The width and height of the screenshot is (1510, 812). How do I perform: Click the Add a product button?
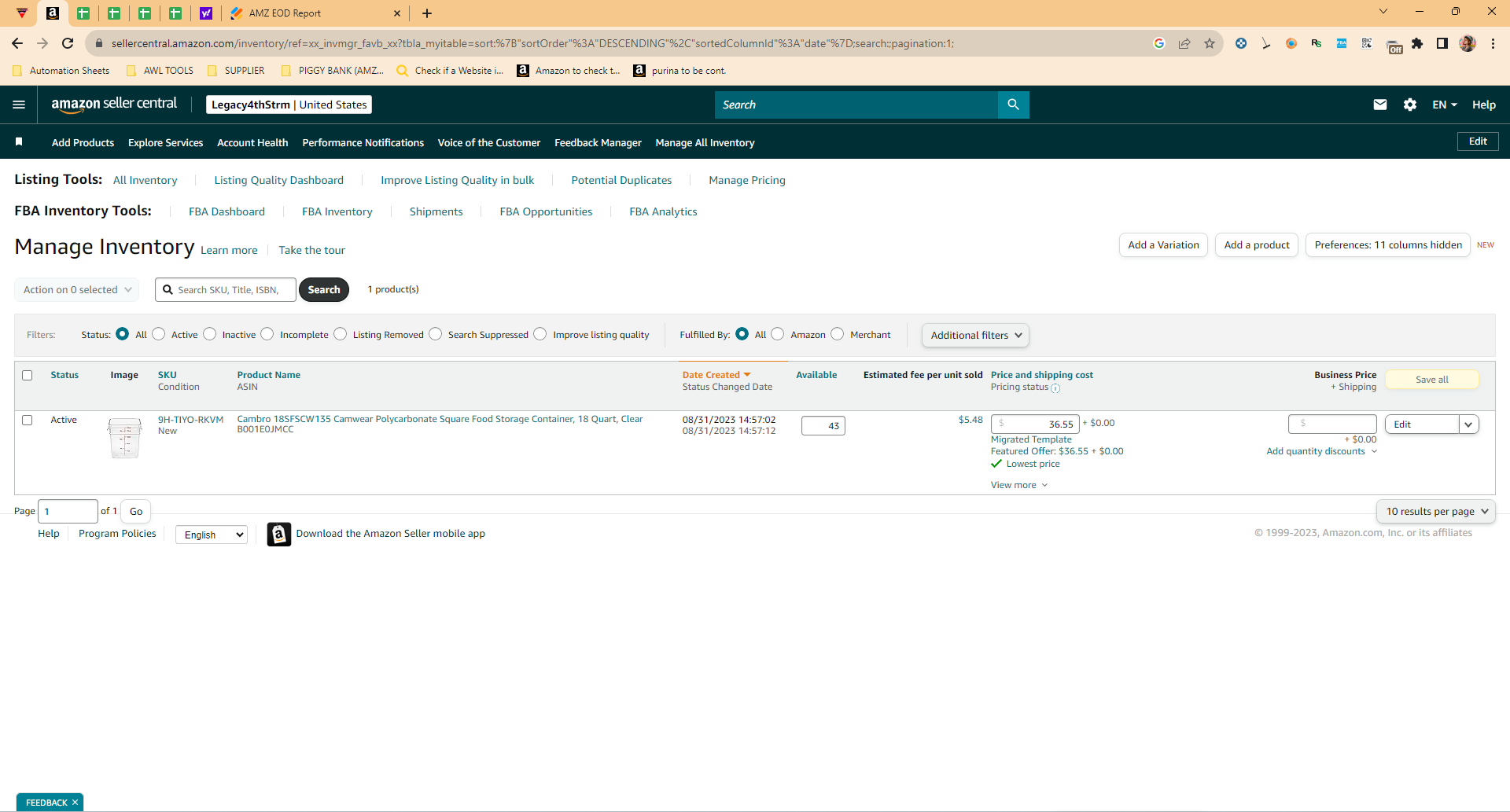click(x=1257, y=245)
